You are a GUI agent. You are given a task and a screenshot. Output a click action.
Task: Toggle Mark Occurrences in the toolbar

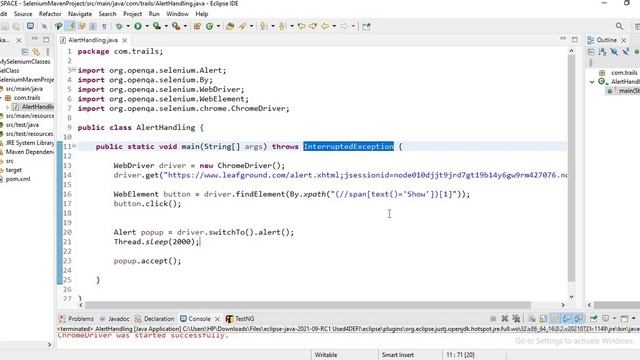click(71, 26)
